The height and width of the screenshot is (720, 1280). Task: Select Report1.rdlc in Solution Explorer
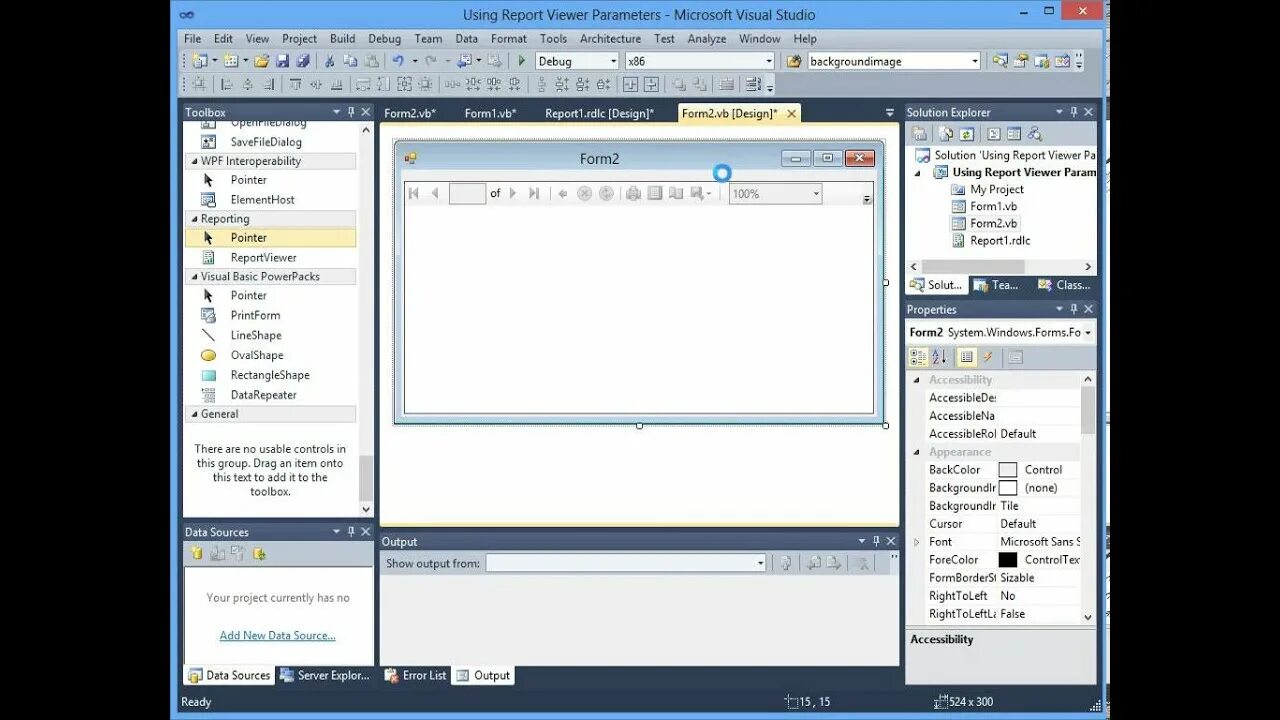coord(1000,240)
